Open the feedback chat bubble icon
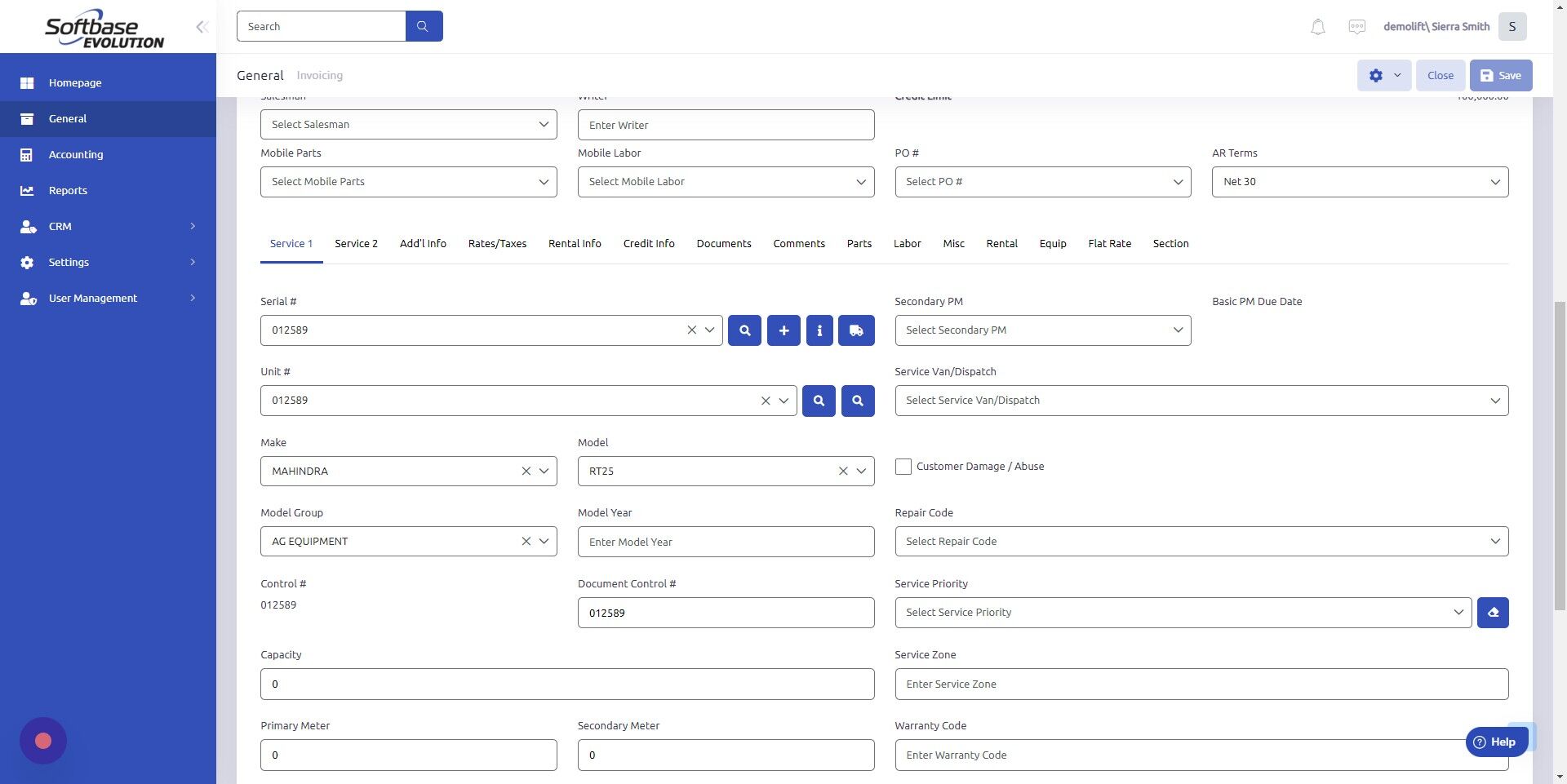The height and width of the screenshot is (784, 1567). point(1356,26)
